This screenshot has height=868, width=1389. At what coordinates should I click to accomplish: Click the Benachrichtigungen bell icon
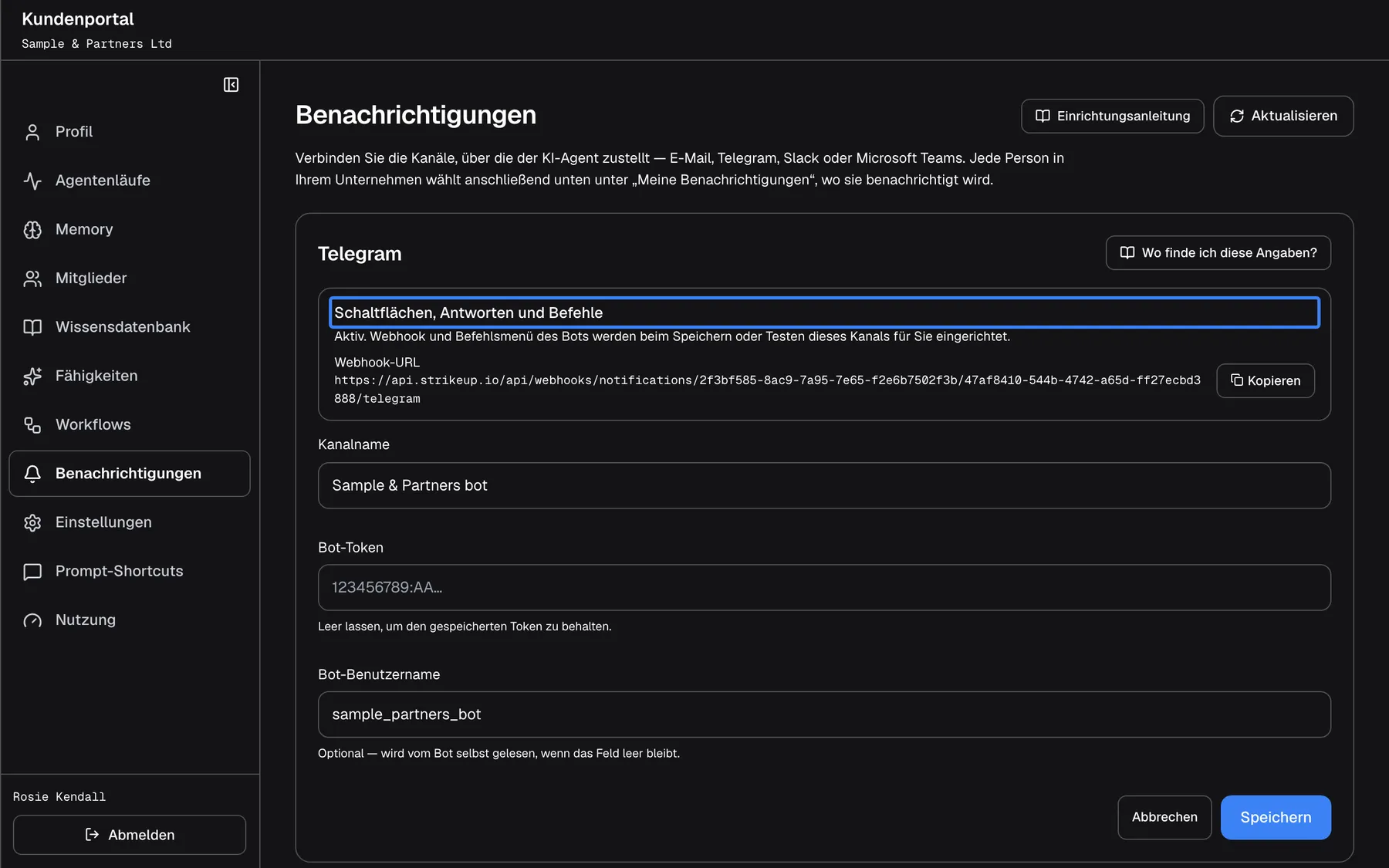point(32,474)
